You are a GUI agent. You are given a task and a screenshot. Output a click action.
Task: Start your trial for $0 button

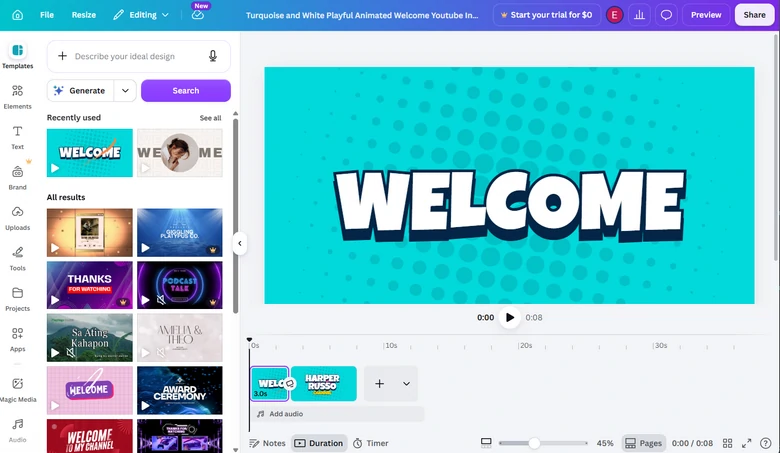click(546, 15)
